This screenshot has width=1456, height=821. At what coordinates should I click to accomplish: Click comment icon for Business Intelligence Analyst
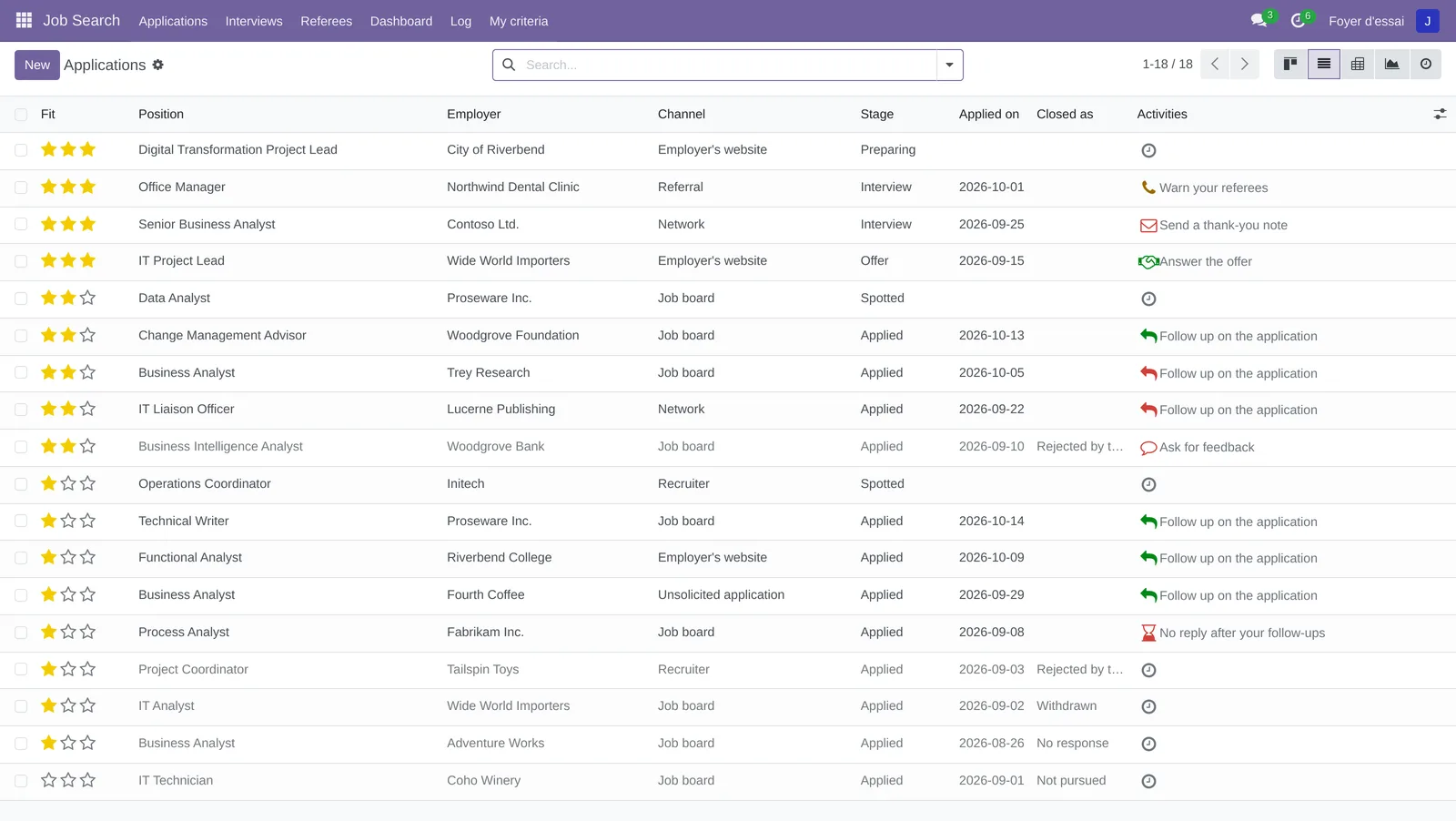1148,447
